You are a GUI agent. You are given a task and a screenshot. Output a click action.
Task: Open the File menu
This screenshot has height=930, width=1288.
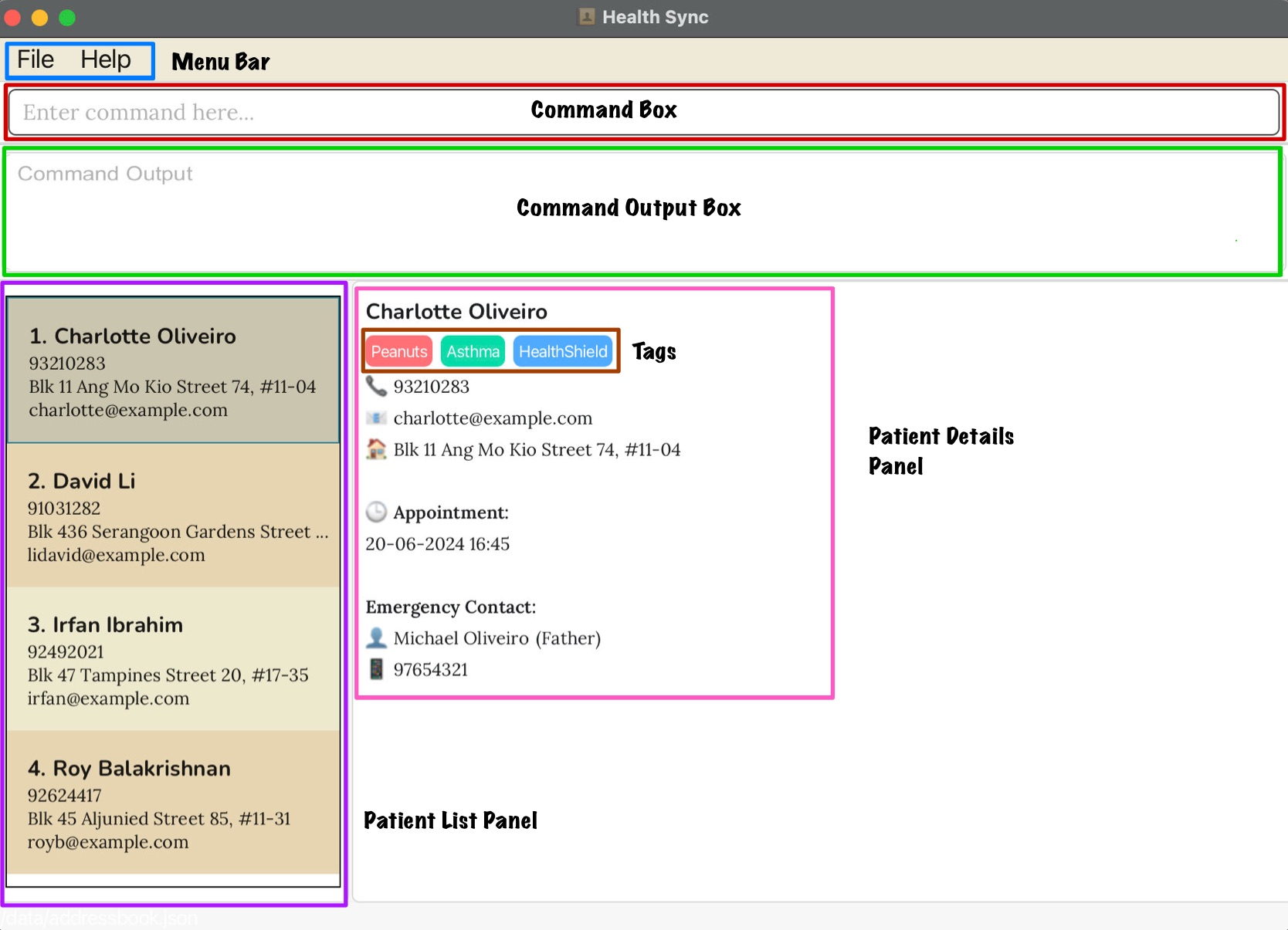36,59
